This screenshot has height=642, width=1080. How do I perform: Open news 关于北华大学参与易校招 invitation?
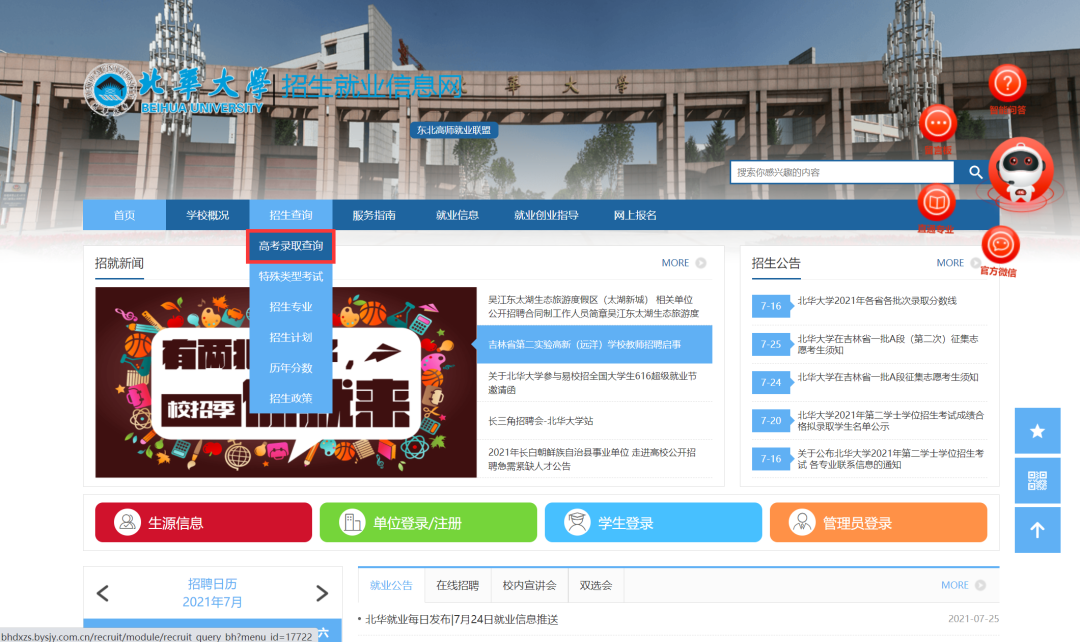coord(592,383)
